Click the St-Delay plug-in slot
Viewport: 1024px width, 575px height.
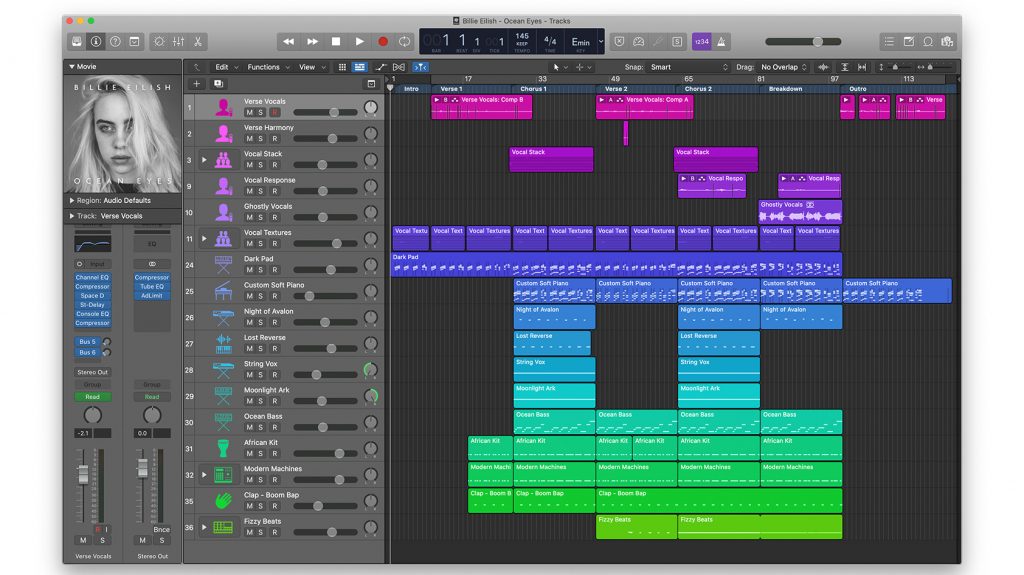[x=92, y=304]
